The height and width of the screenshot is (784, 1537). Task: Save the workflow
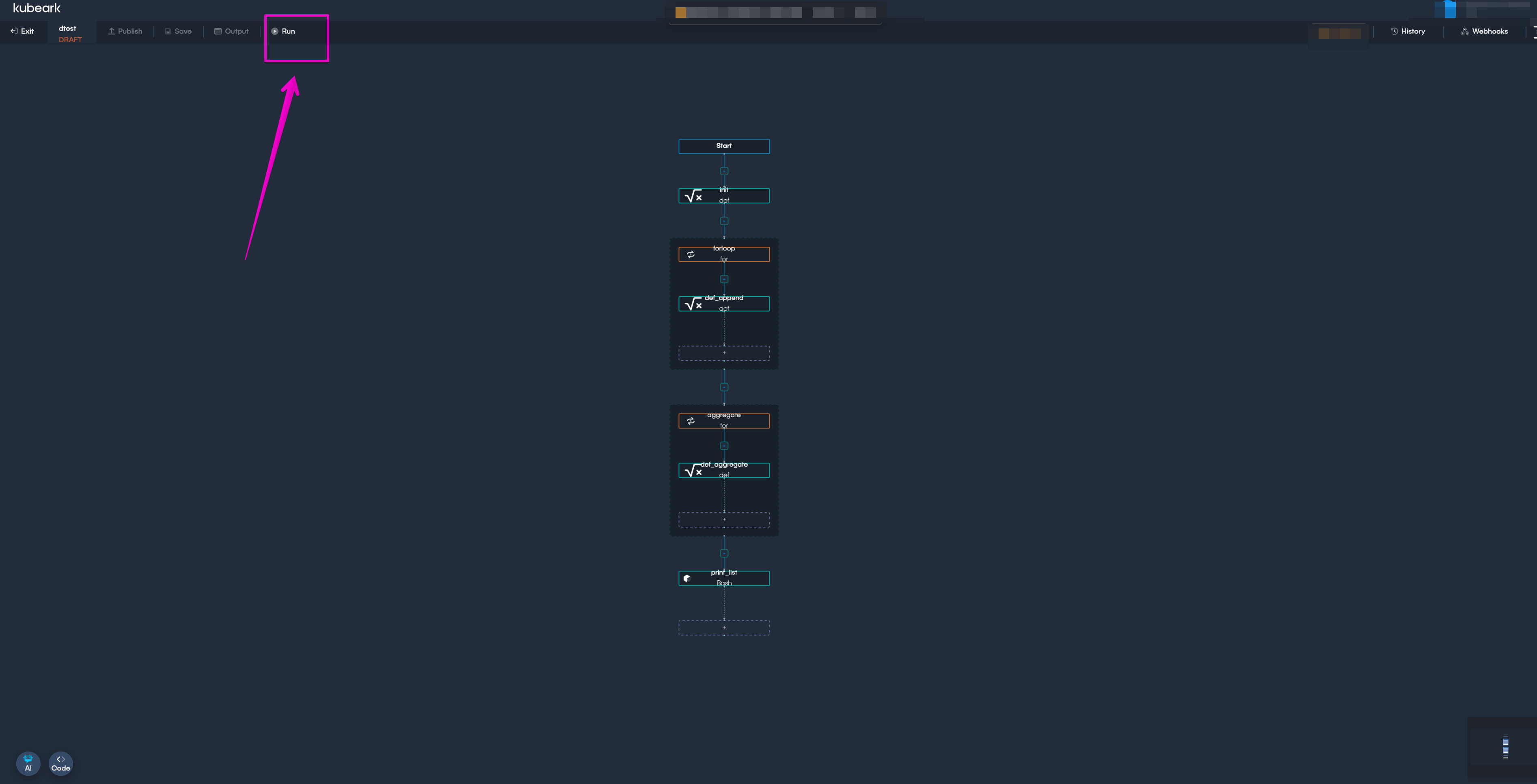pos(178,31)
